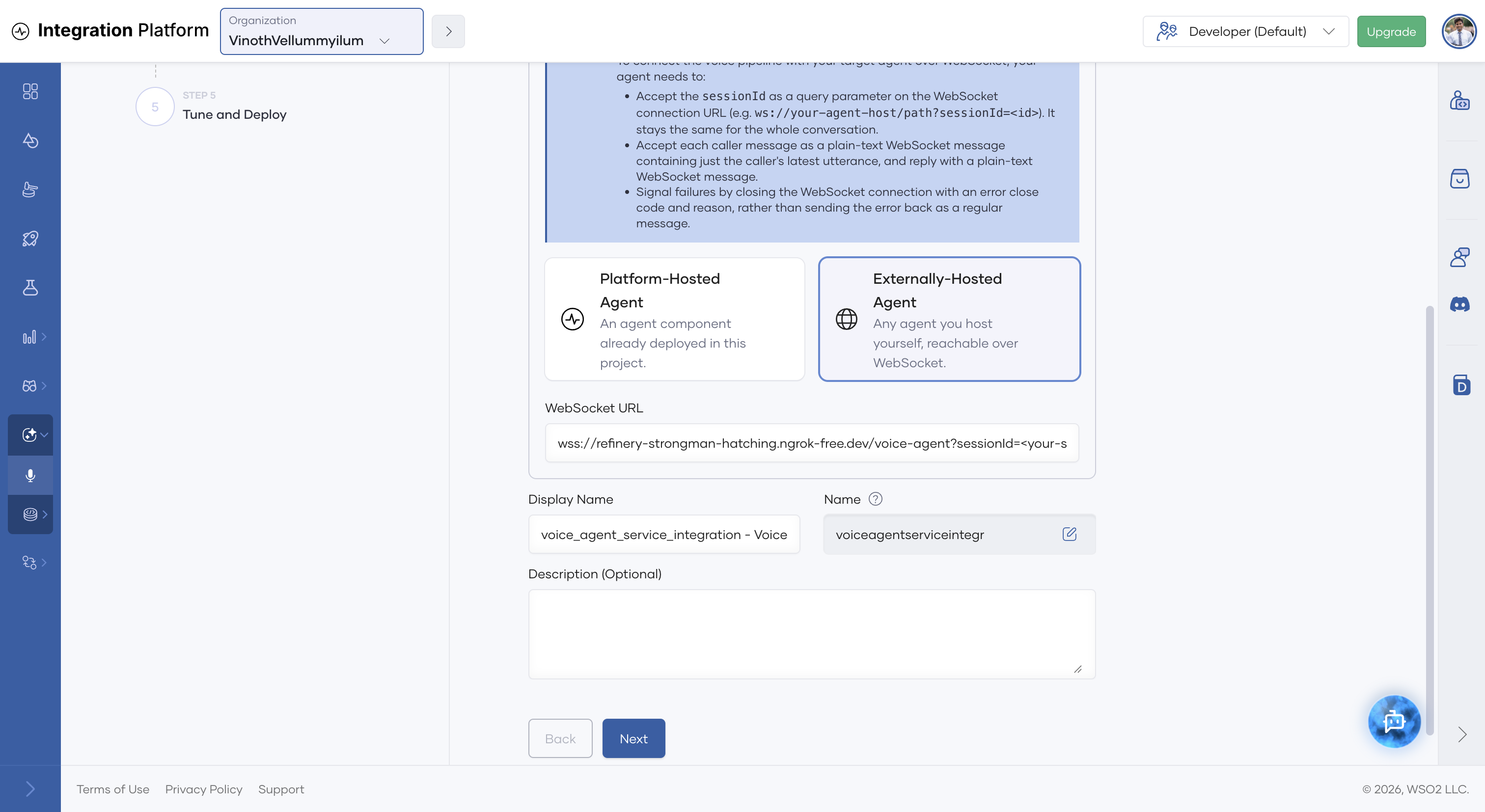Click the document D icon on right
This screenshot has height=812, width=1485.
click(1461, 385)
